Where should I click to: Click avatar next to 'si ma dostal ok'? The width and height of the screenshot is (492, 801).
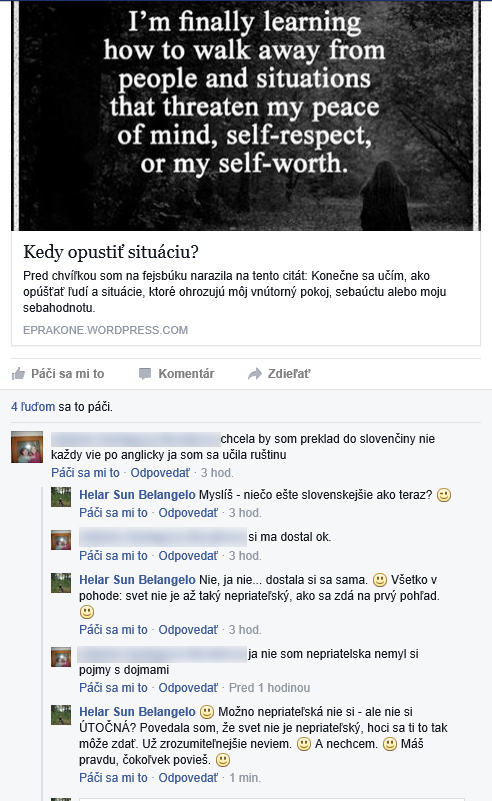point(61,540)
